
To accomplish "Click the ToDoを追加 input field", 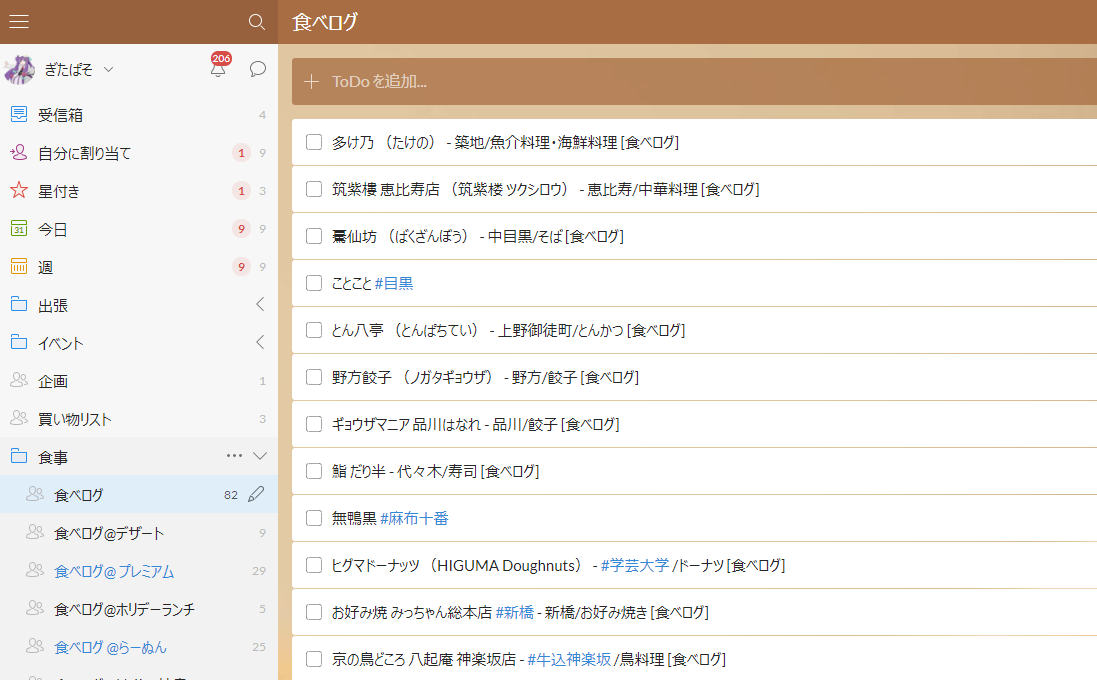I will coord(694,82).
